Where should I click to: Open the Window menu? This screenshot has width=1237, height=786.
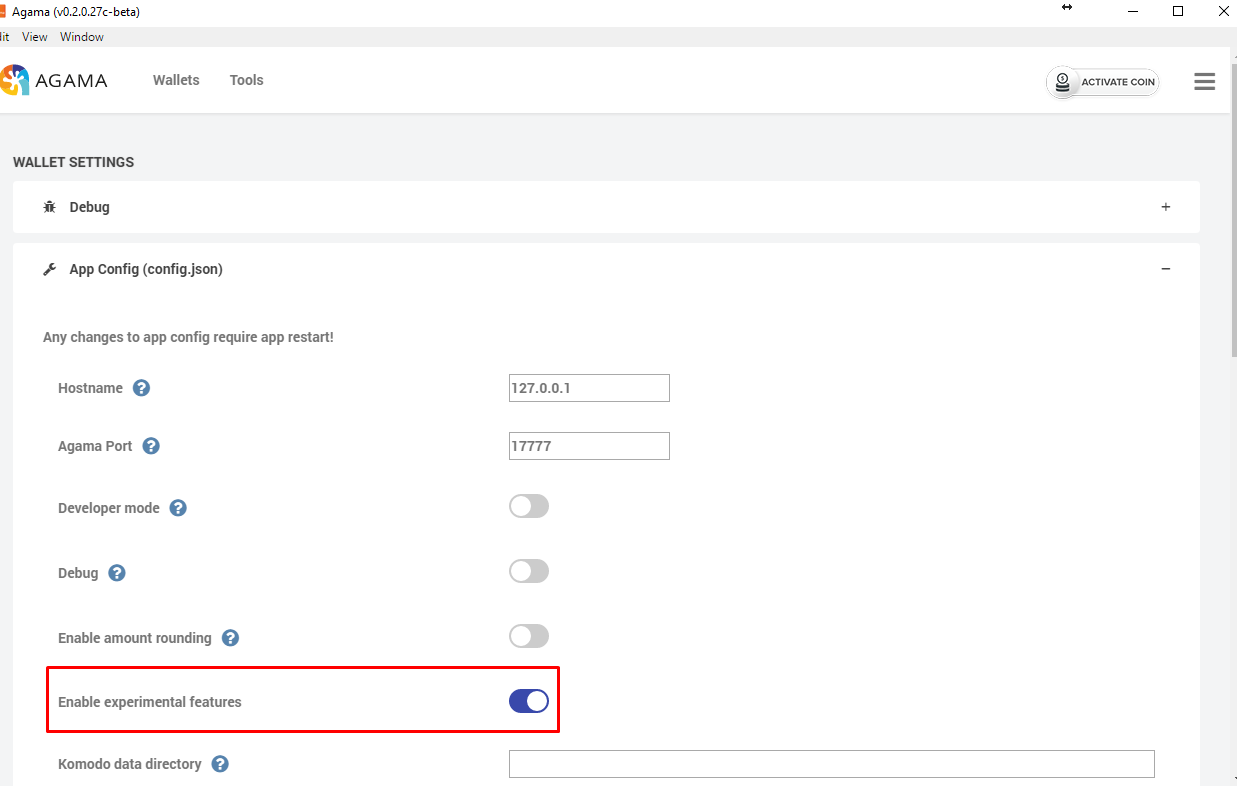coord(82,37)
